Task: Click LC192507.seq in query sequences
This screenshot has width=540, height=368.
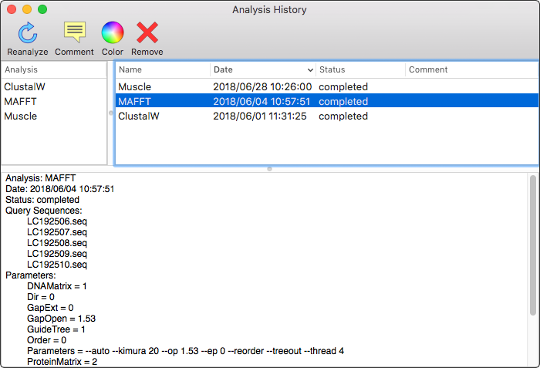Action: pyautogui.click(x=57, y=232)
